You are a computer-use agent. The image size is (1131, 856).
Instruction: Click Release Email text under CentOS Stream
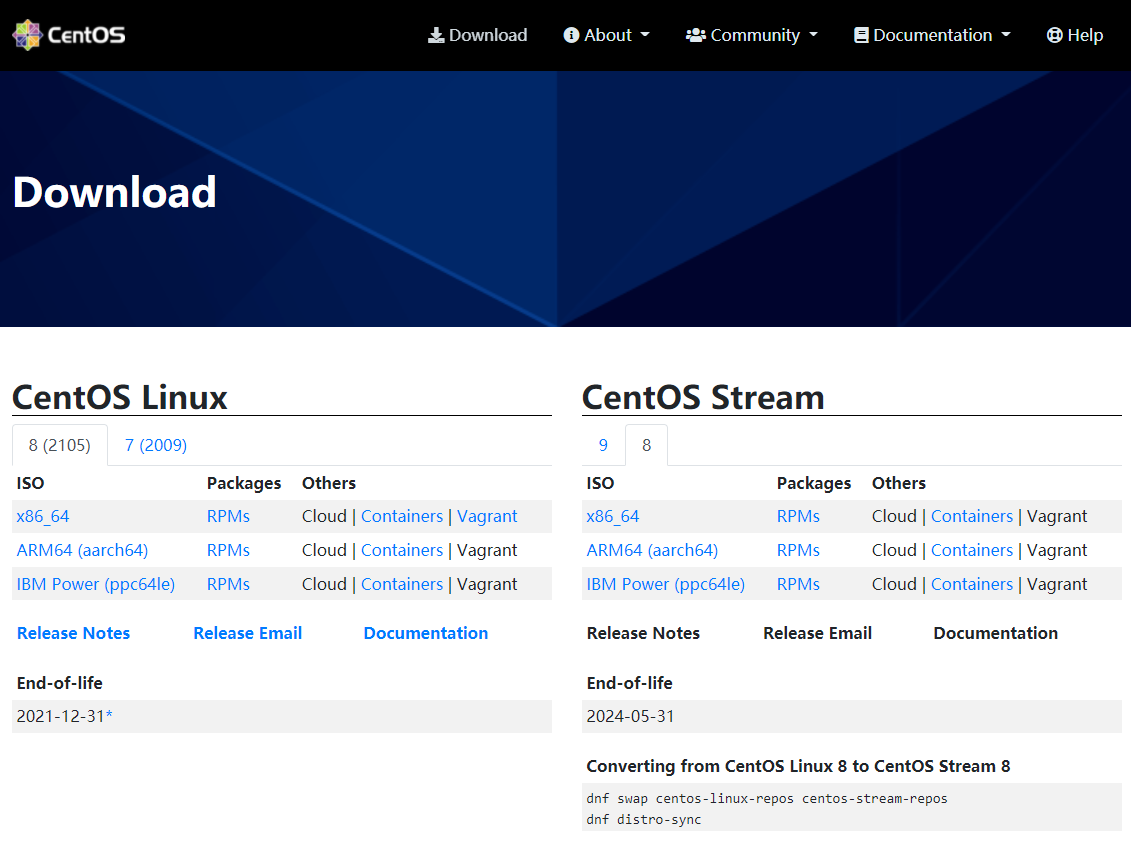817,633
